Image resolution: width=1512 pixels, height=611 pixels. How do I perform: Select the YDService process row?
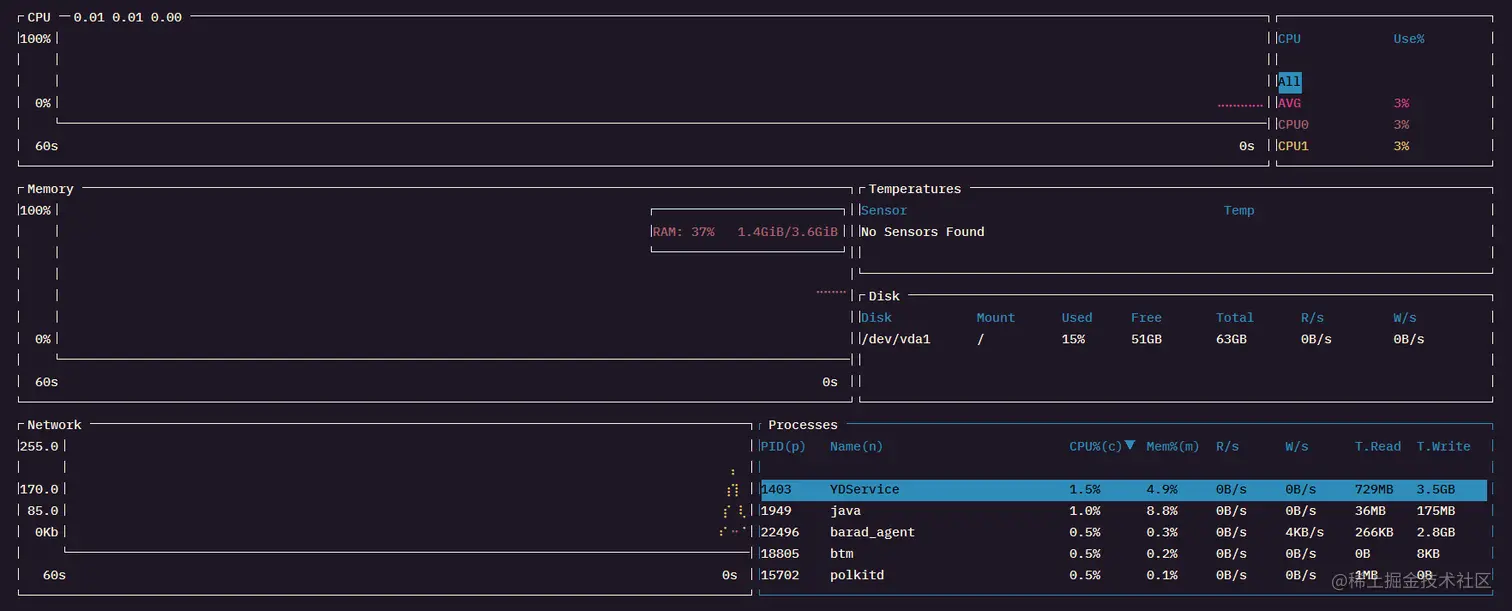tap(864, 490)
